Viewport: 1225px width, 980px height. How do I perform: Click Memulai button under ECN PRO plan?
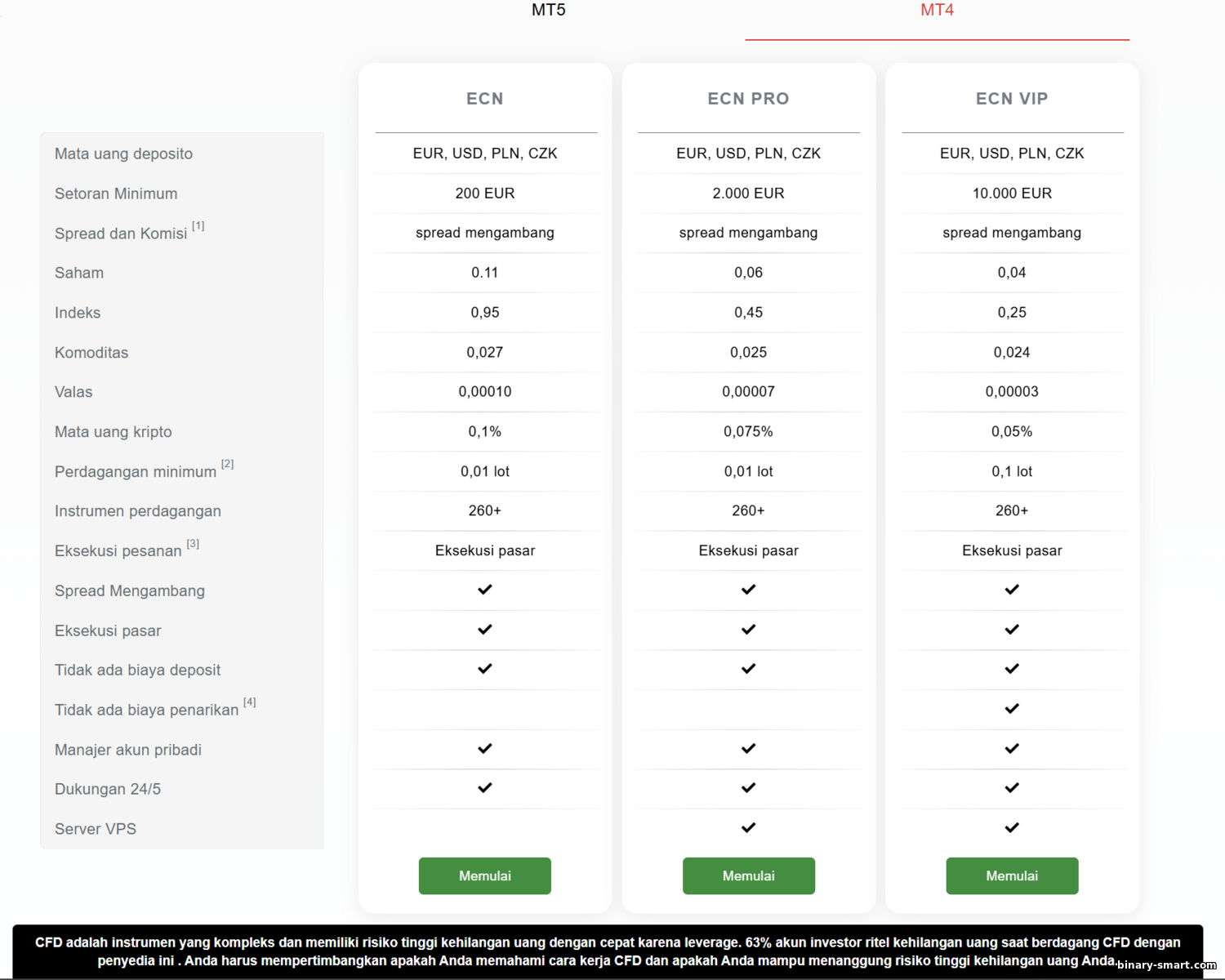tap(748, 875)
